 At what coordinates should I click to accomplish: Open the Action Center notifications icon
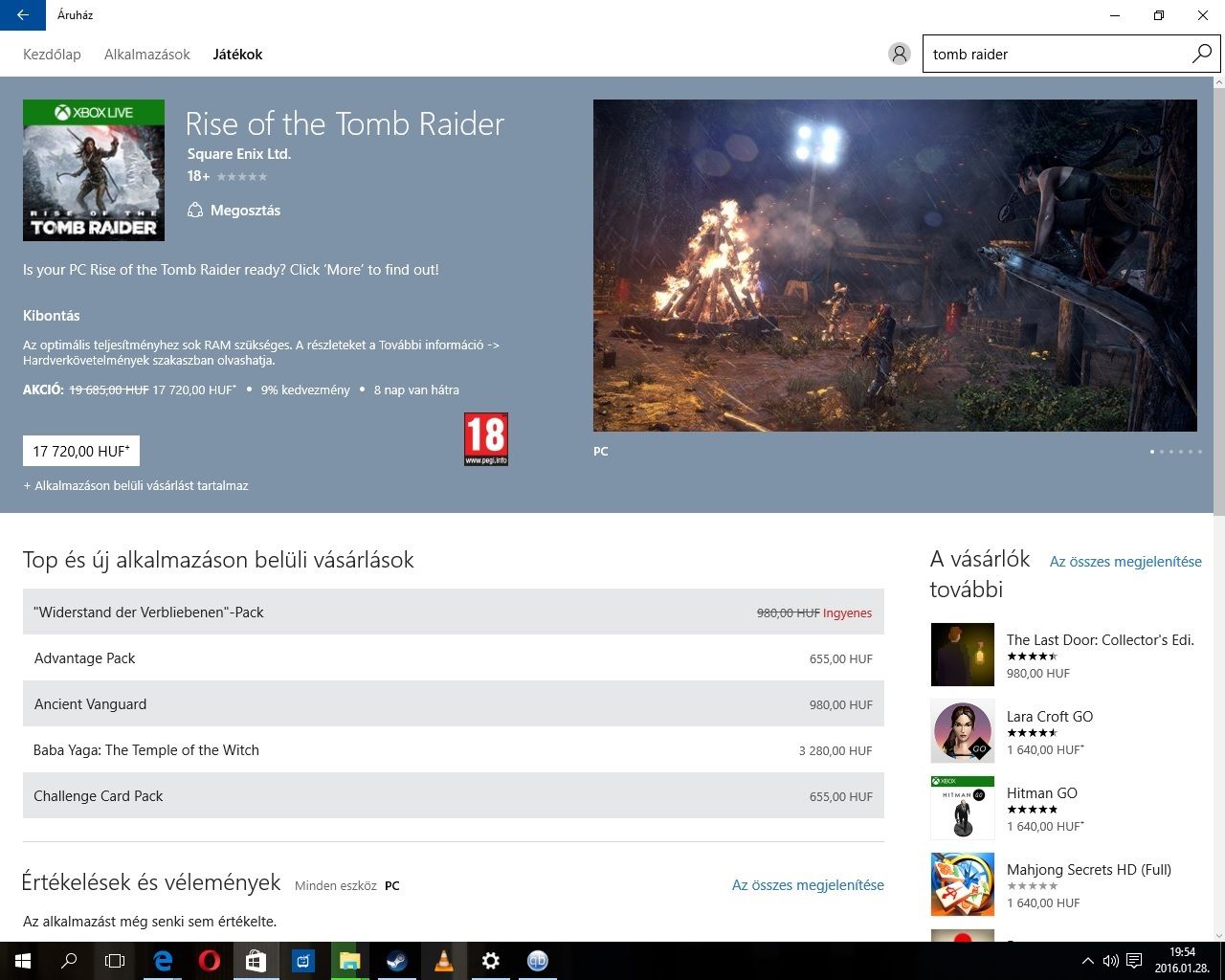pos(1134,961)
